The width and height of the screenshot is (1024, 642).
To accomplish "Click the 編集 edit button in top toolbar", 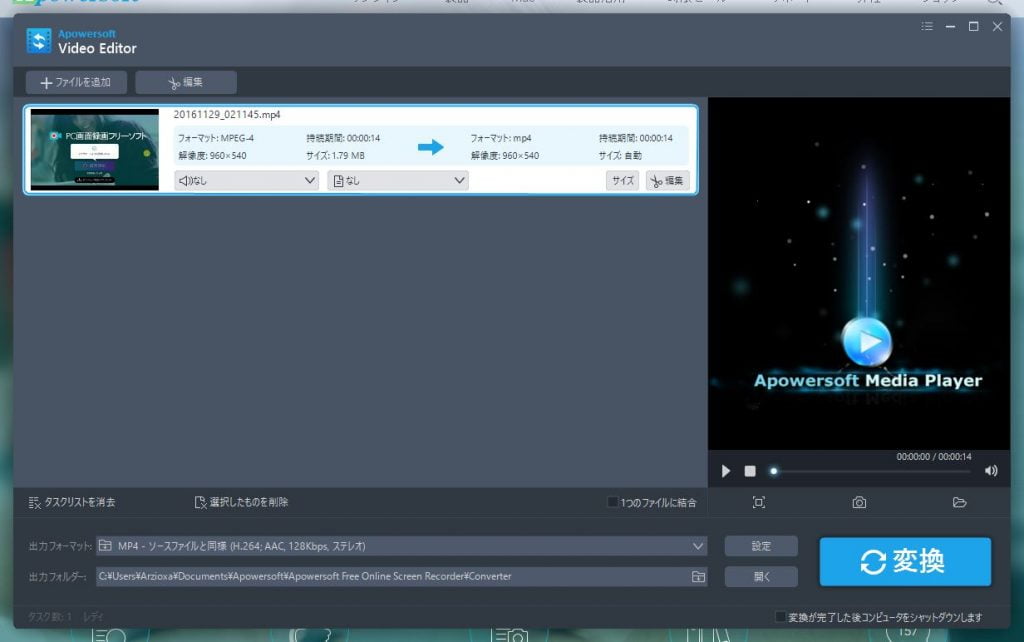I will tap(186, 82).
